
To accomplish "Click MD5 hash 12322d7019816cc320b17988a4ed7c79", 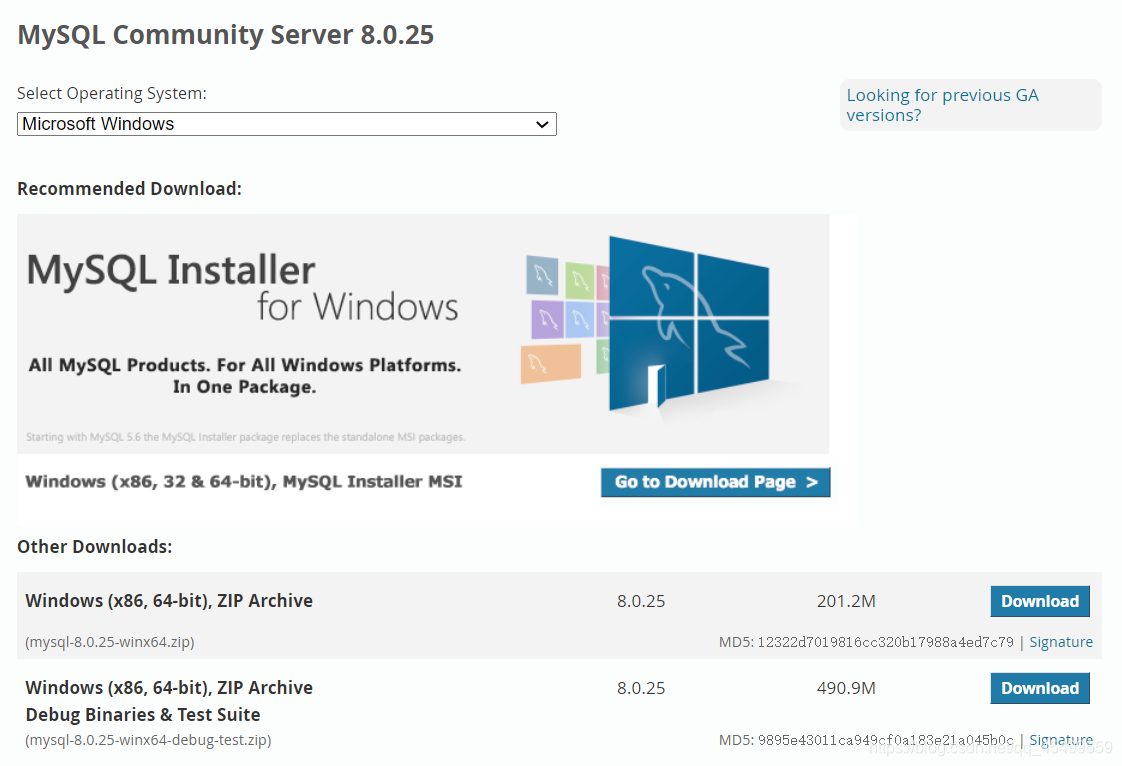I will [885, 642].
